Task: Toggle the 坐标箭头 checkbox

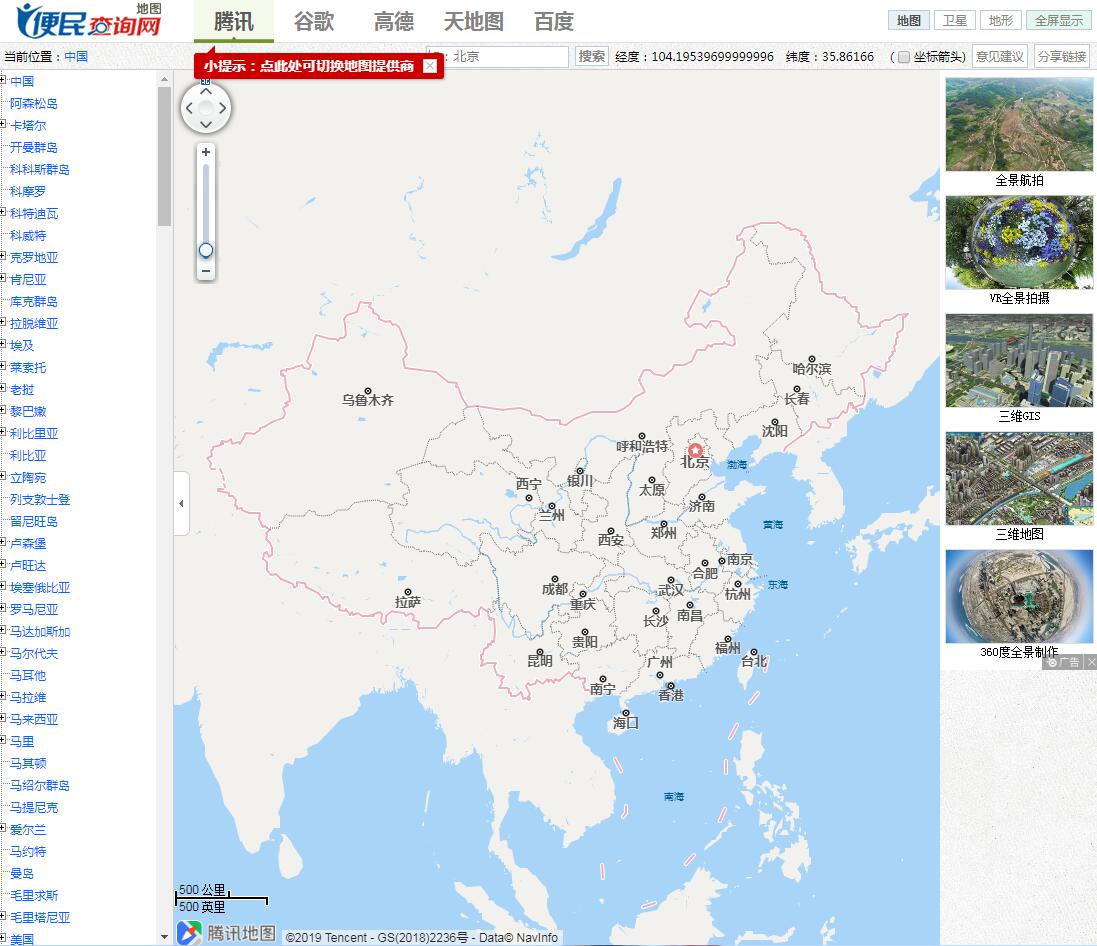Action: click(904, 57)
